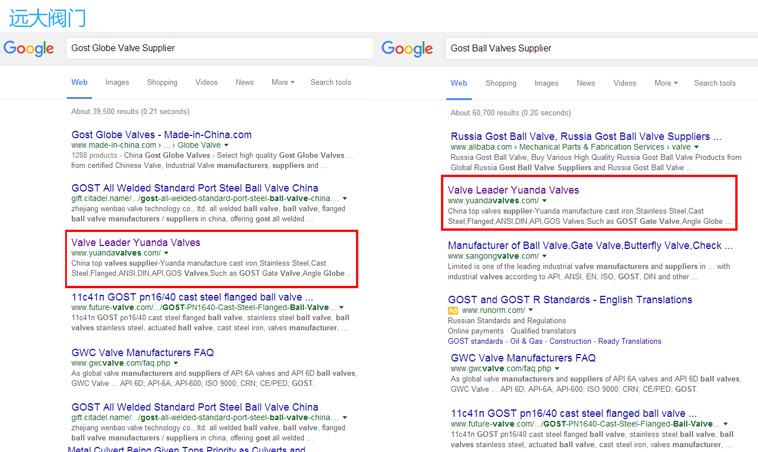Select Images tab in Ball Valves search page

546,83
